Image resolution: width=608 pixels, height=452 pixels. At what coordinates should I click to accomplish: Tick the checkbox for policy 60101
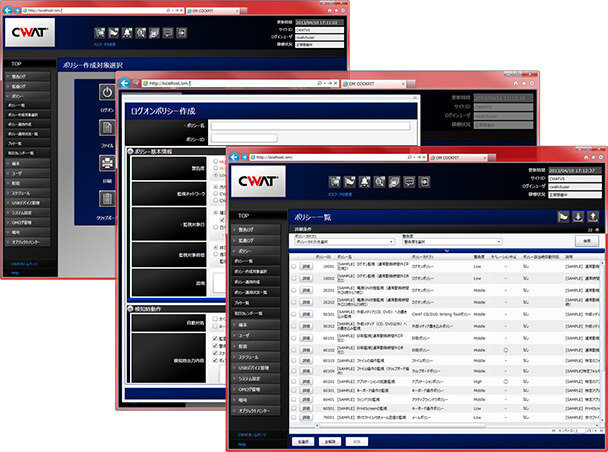(x=294, y=338)
